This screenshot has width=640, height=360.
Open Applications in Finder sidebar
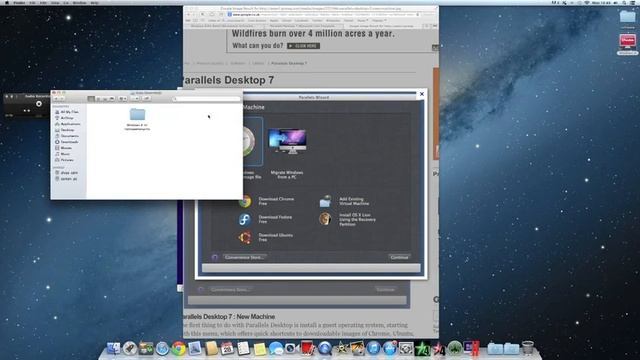(68, 124)
